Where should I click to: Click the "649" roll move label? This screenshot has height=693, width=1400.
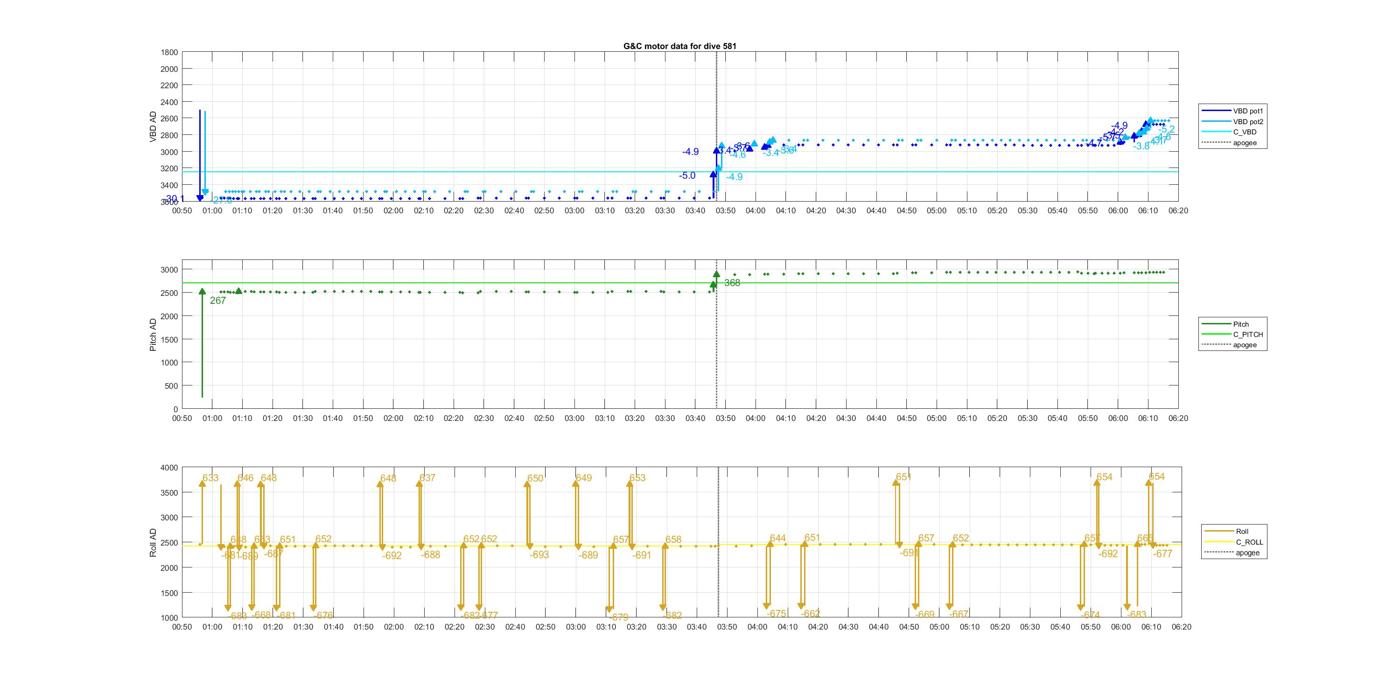[x=584, y=478]
